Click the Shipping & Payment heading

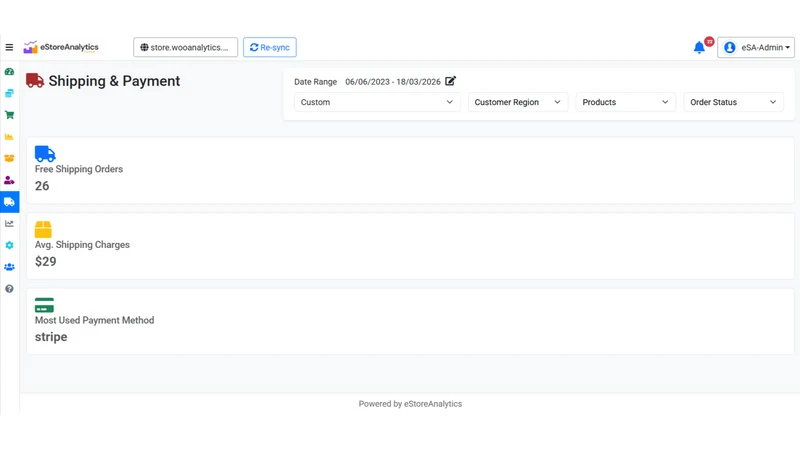pos(114,81)
